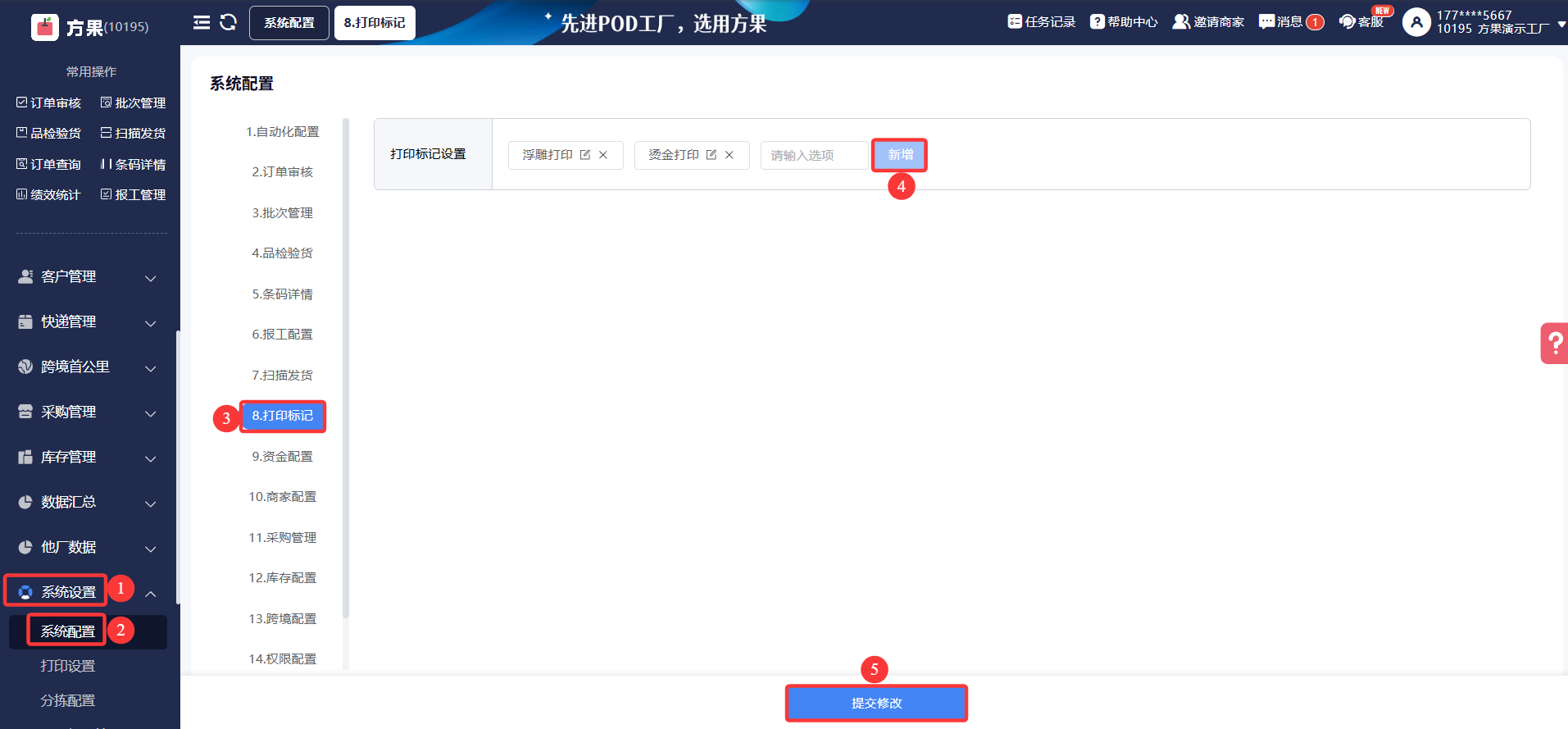This screenshot has width=1568, height=729.
Task: Select 7.扫描发货 section
Action: 282,376
